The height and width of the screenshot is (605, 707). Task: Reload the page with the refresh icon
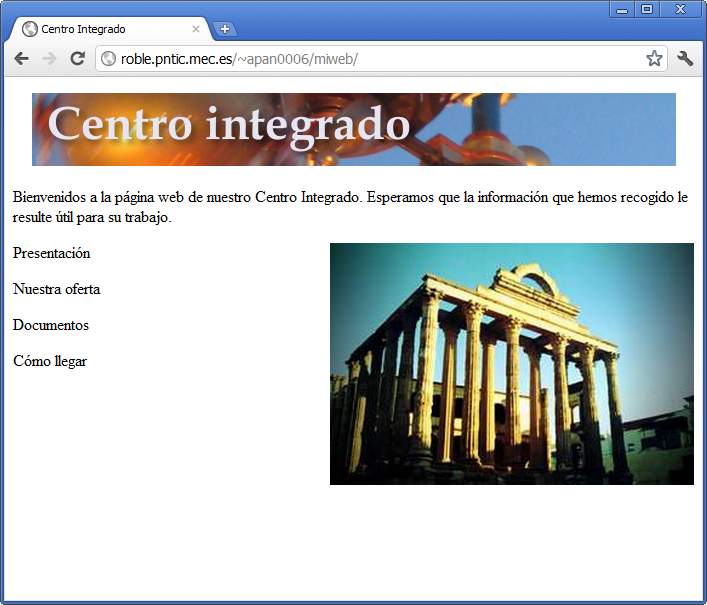(x=78, y=58)
